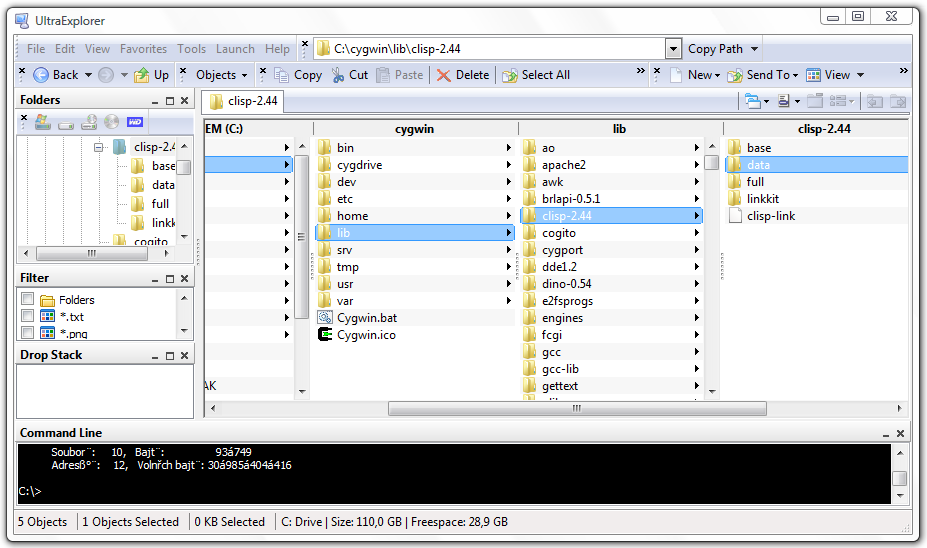927x548 pixels.
Task: Click the Up folder icon
Action: point(141,75)
